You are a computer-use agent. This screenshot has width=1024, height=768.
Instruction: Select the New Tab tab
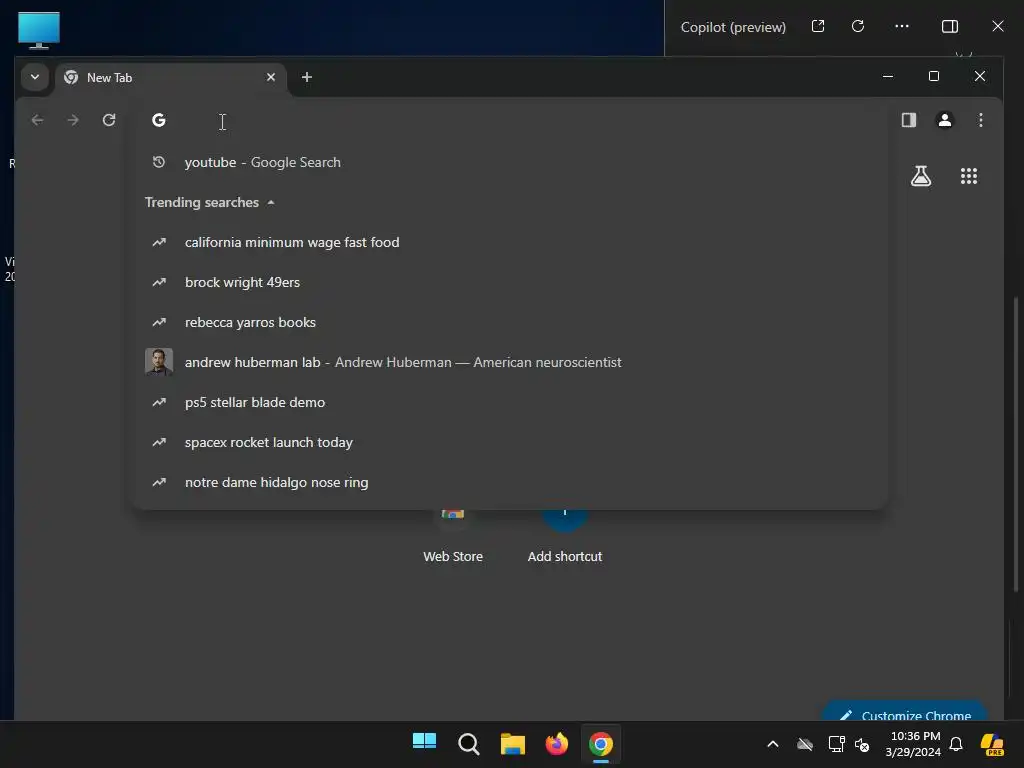click(171, 78)
